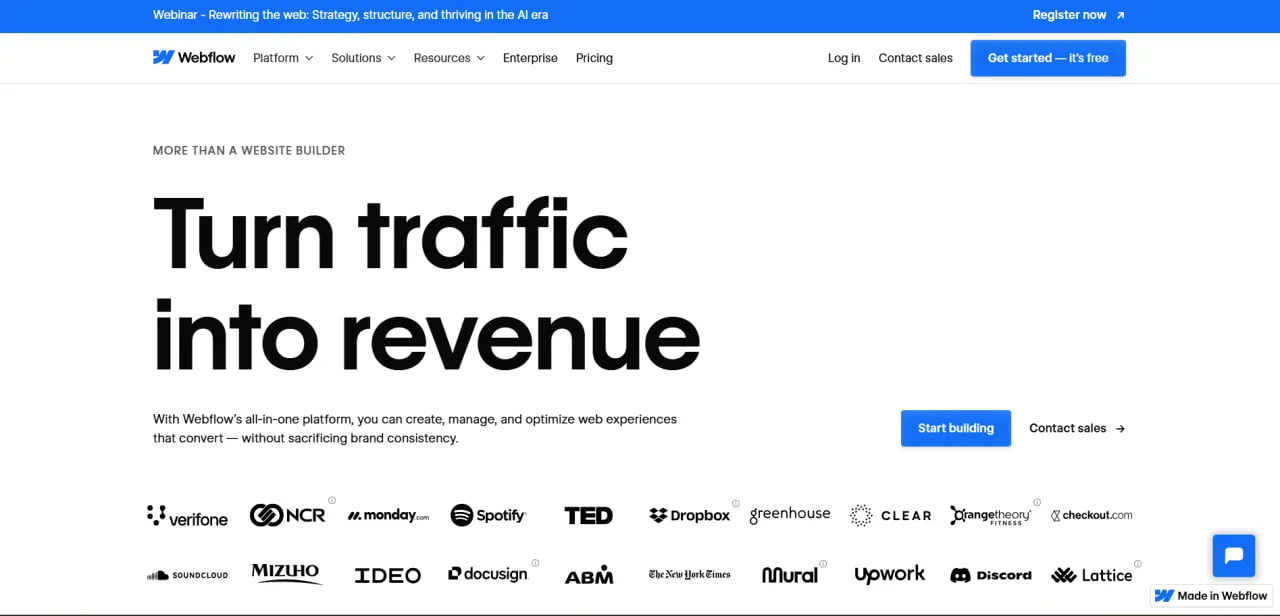Click the Start building button
Screen dimensions: 1280x616
956,428
